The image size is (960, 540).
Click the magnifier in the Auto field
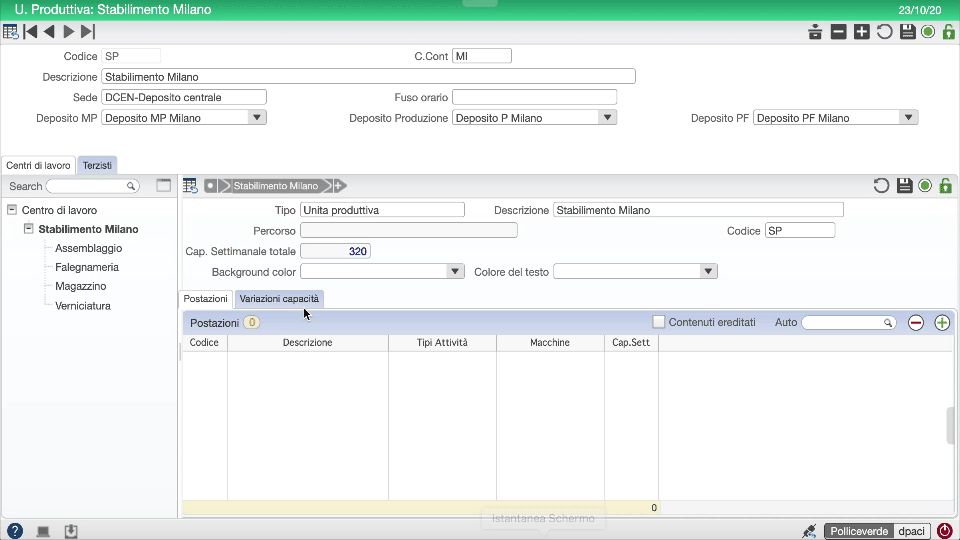pos(888,323)
